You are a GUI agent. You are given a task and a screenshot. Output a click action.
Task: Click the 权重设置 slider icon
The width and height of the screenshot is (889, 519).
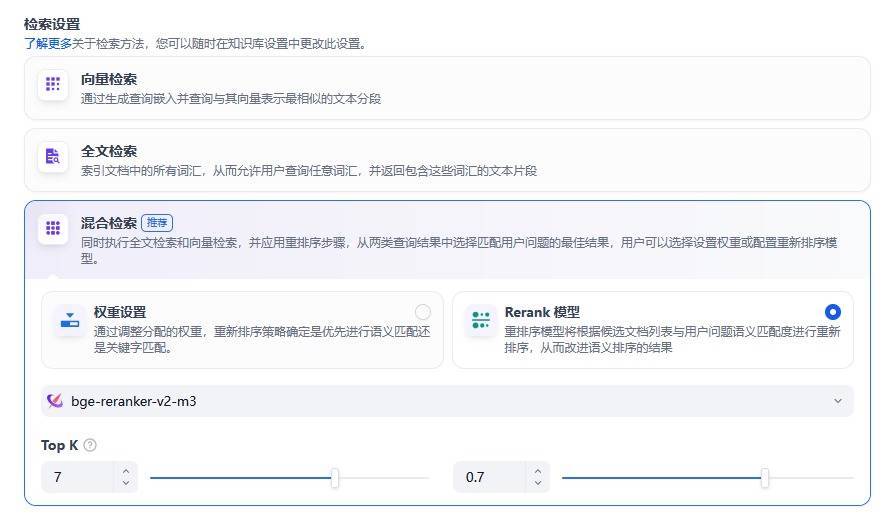coord(70,320)
